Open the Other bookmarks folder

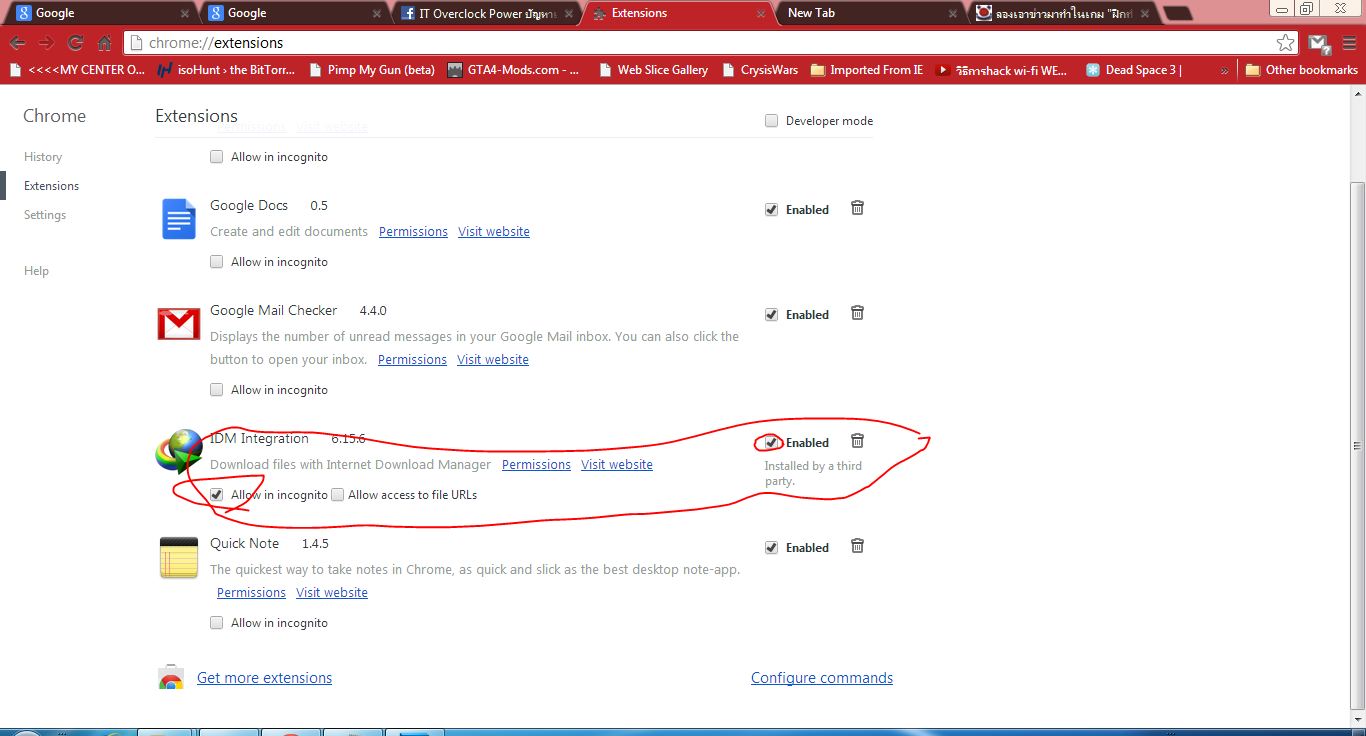coord(1301,70)
